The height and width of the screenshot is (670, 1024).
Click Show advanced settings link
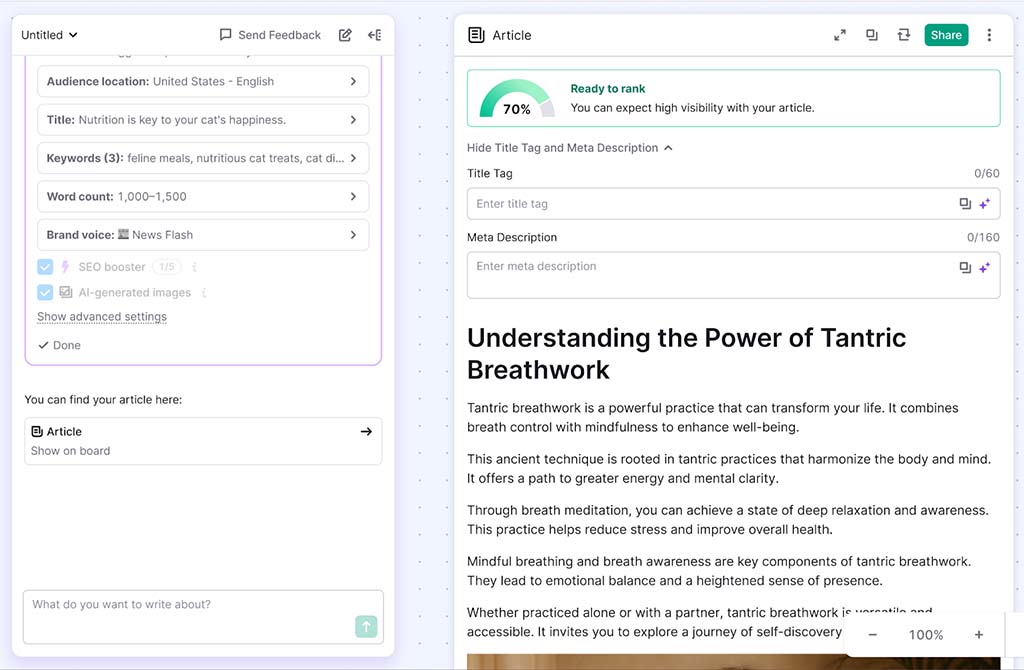click(102, 317)
